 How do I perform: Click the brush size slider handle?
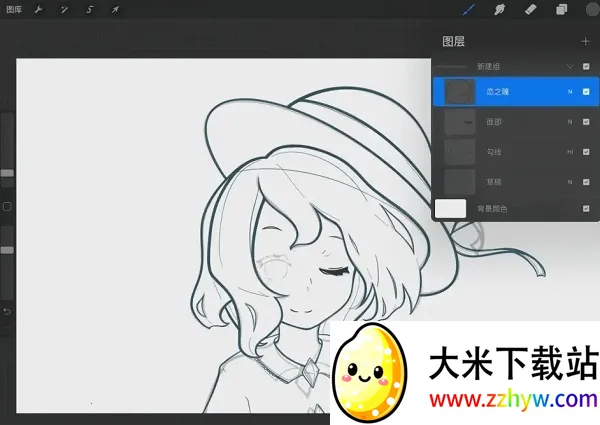click(x=7, y=173)
